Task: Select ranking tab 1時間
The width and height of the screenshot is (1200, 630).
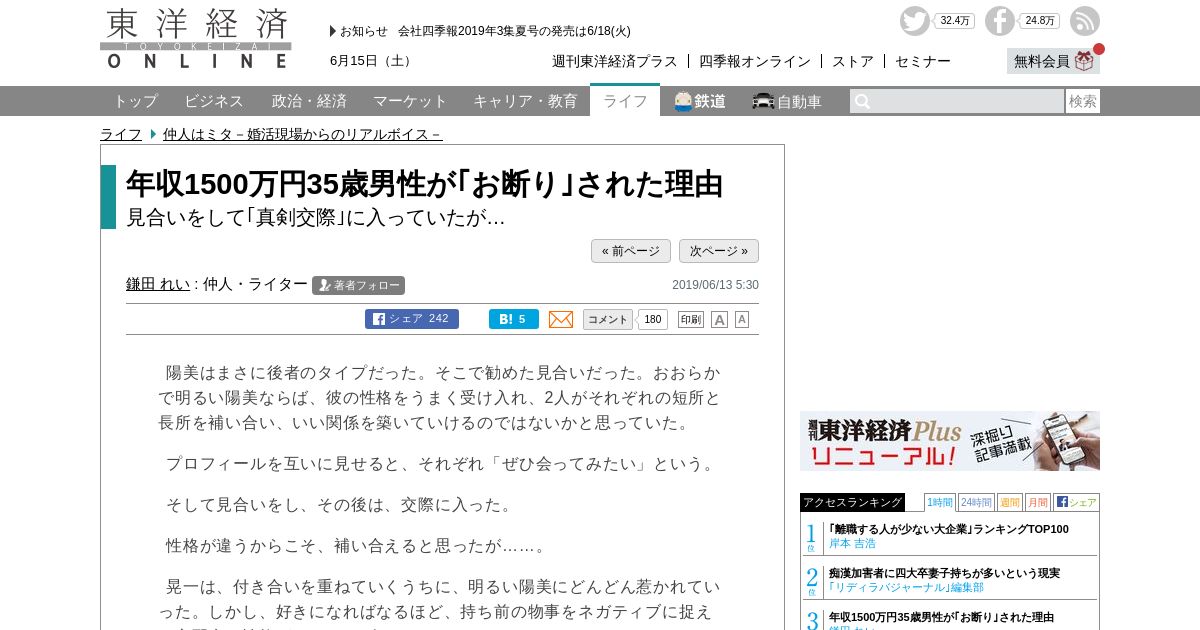Action: [939, 502]
